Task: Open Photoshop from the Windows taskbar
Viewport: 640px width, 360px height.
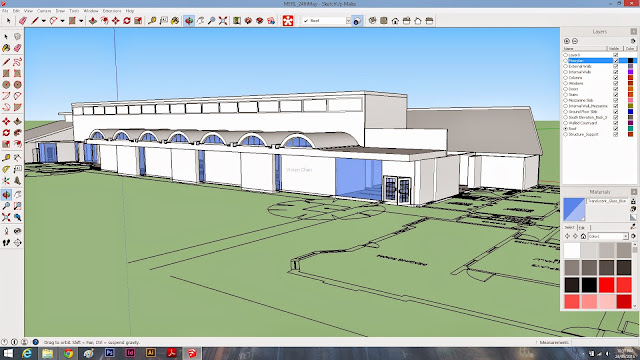Action: (x=109, y=353)
